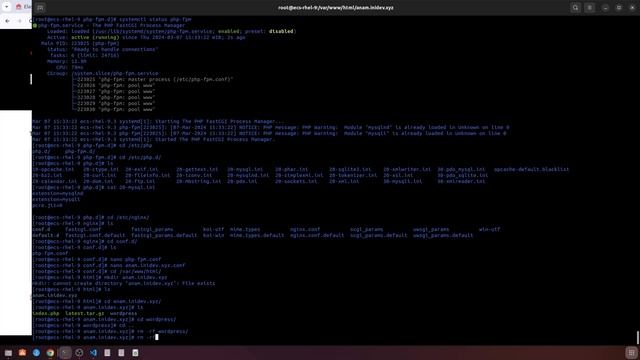
Task: Open the first document icon in taskbar
Action: tap(107, 353)
